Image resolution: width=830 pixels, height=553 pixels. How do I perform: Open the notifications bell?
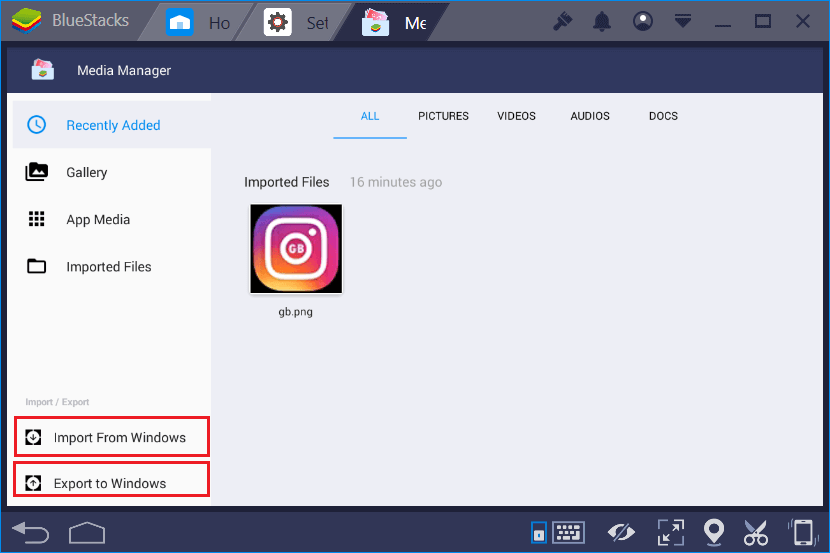(602, 21)
